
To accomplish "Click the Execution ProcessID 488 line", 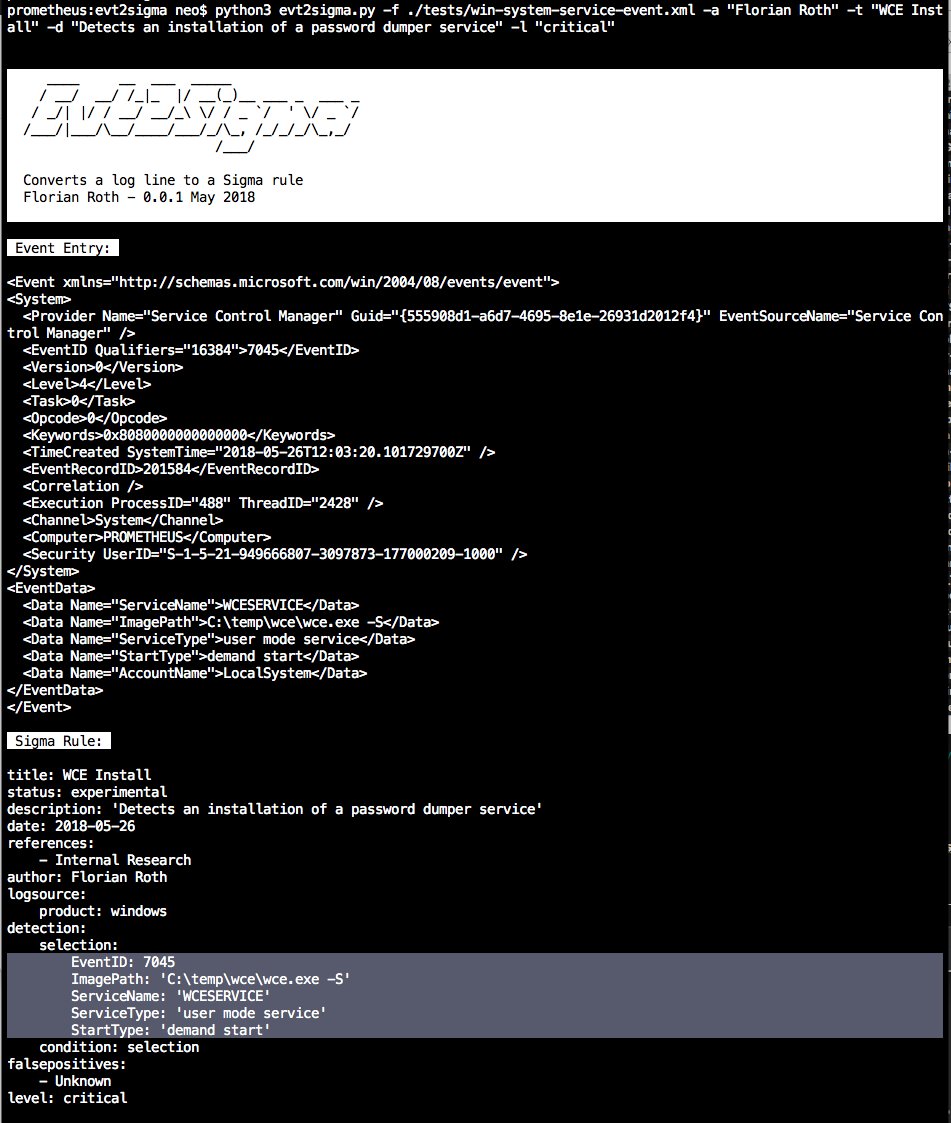I will point(203,503).
